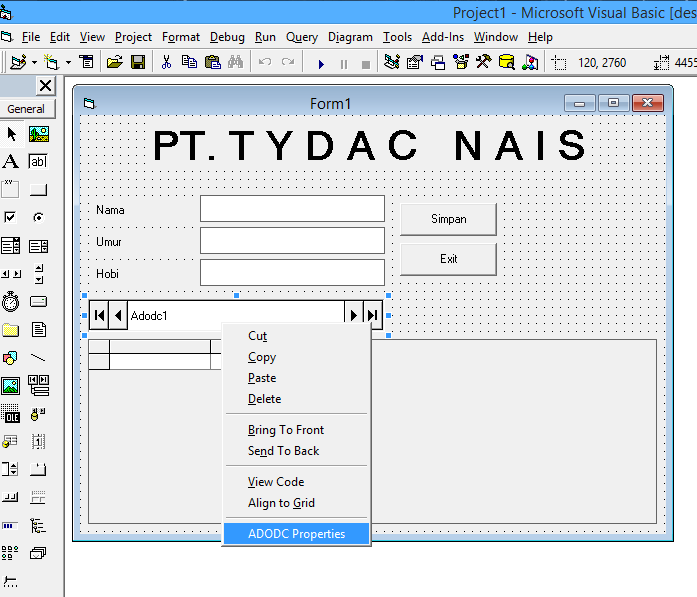Select the Line control tool
697x597 pixels.
click(x=38, y=358)
